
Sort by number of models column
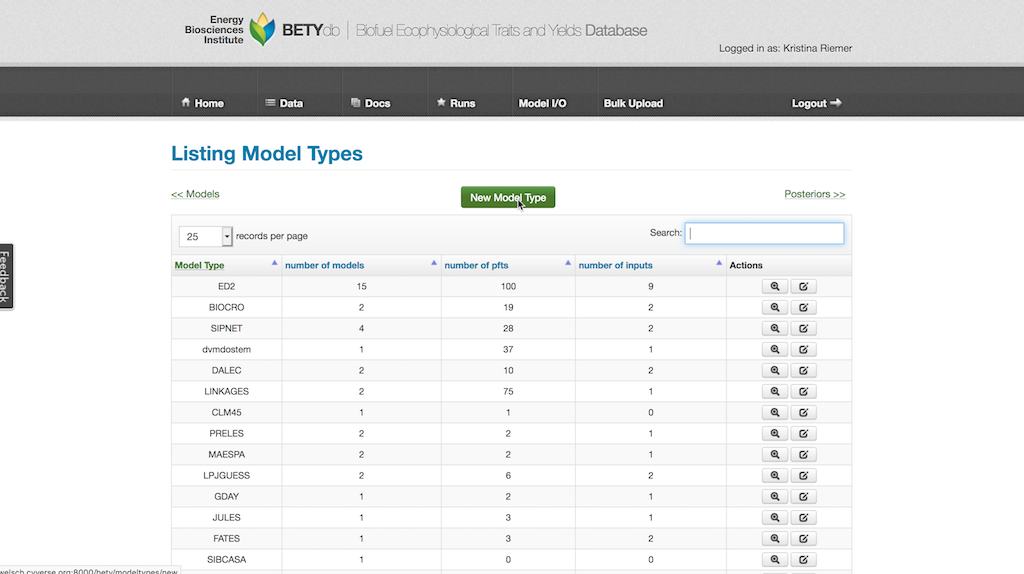324,265
